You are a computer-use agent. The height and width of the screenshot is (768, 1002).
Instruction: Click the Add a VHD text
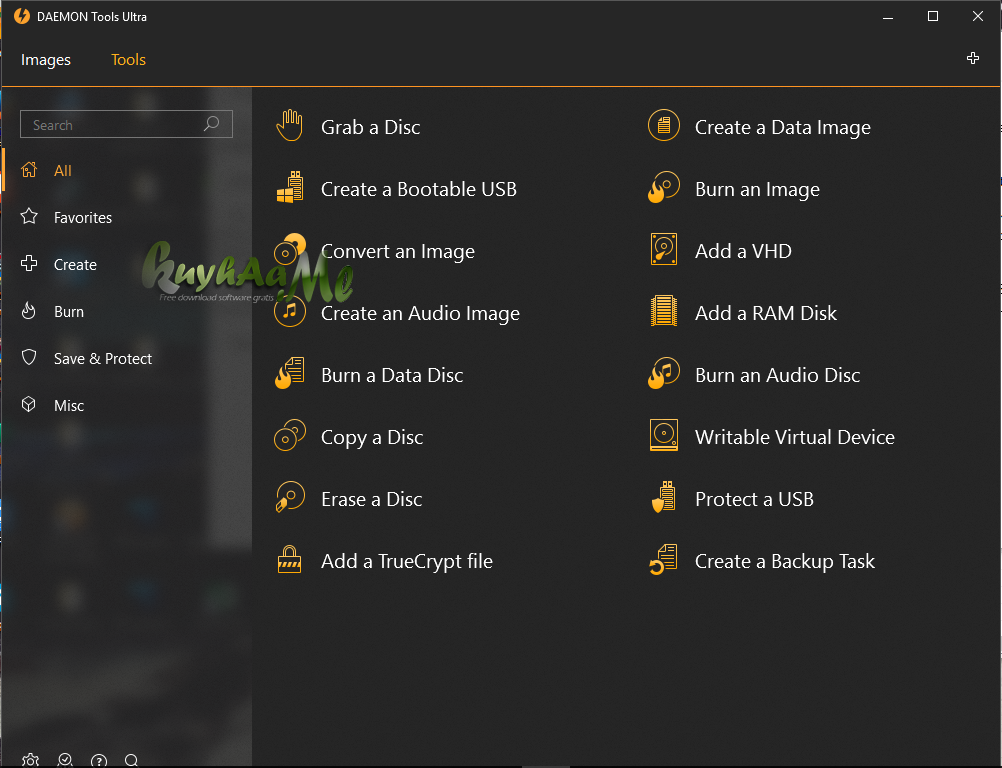[743, 250]
